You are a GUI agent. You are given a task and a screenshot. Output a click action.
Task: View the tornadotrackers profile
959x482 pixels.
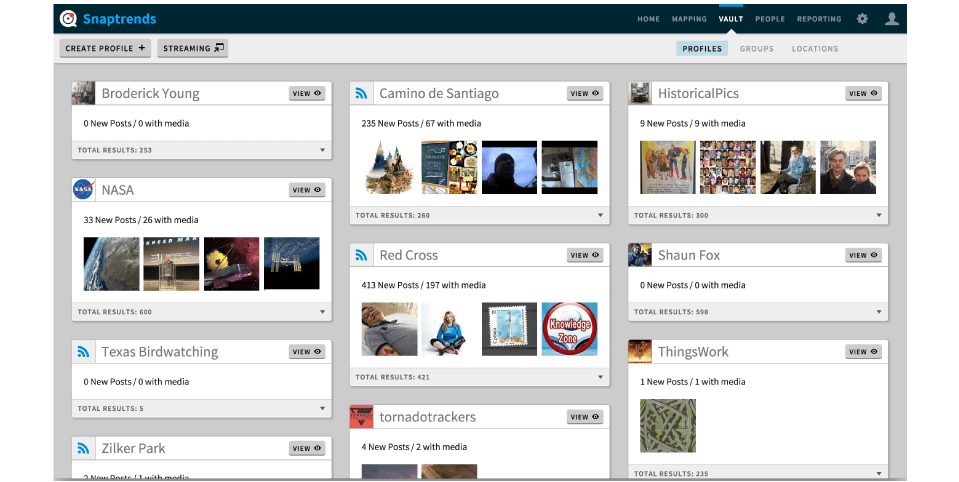click(x=585, y=417)
